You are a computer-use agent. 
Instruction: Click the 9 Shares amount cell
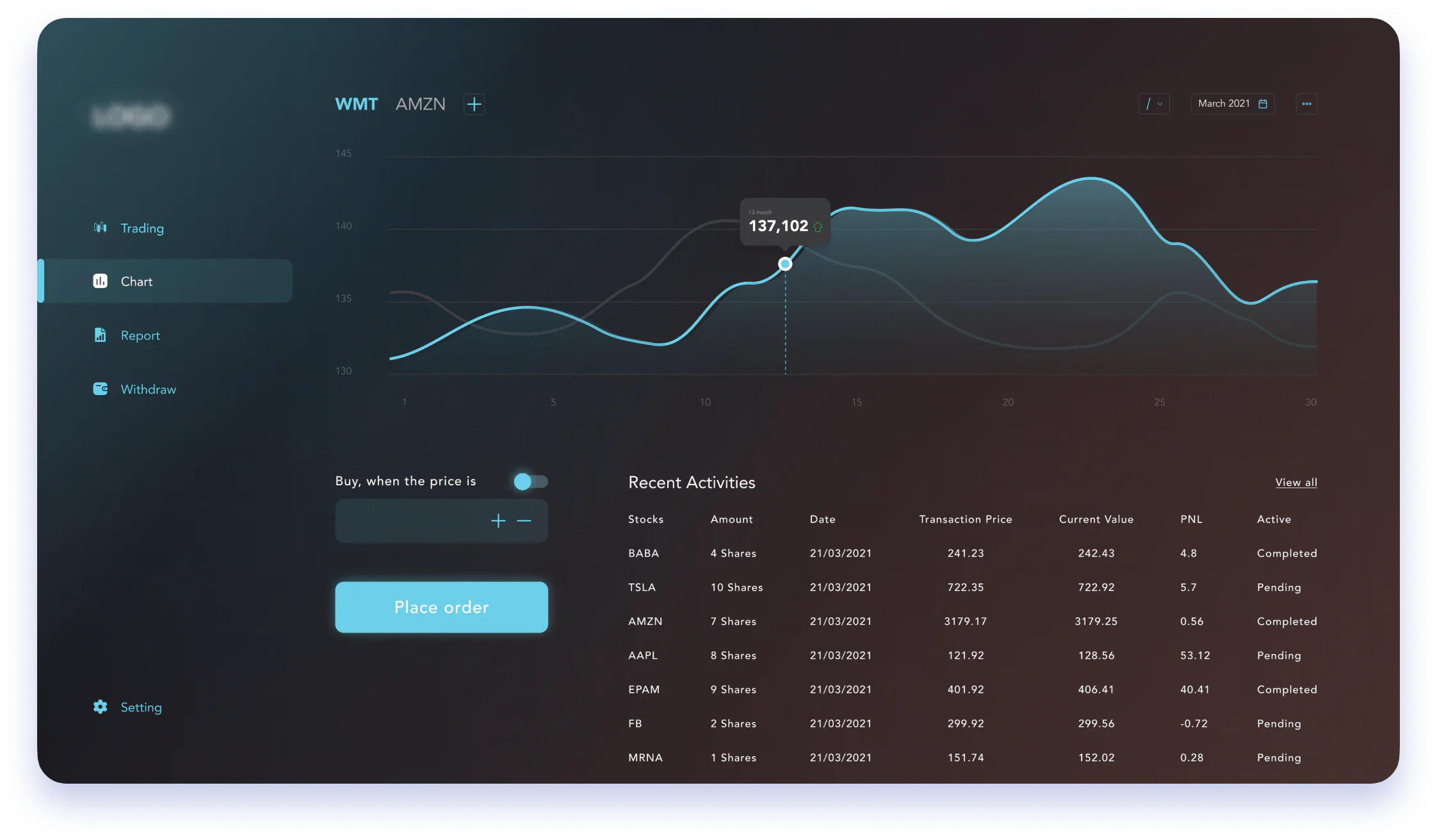733,690
